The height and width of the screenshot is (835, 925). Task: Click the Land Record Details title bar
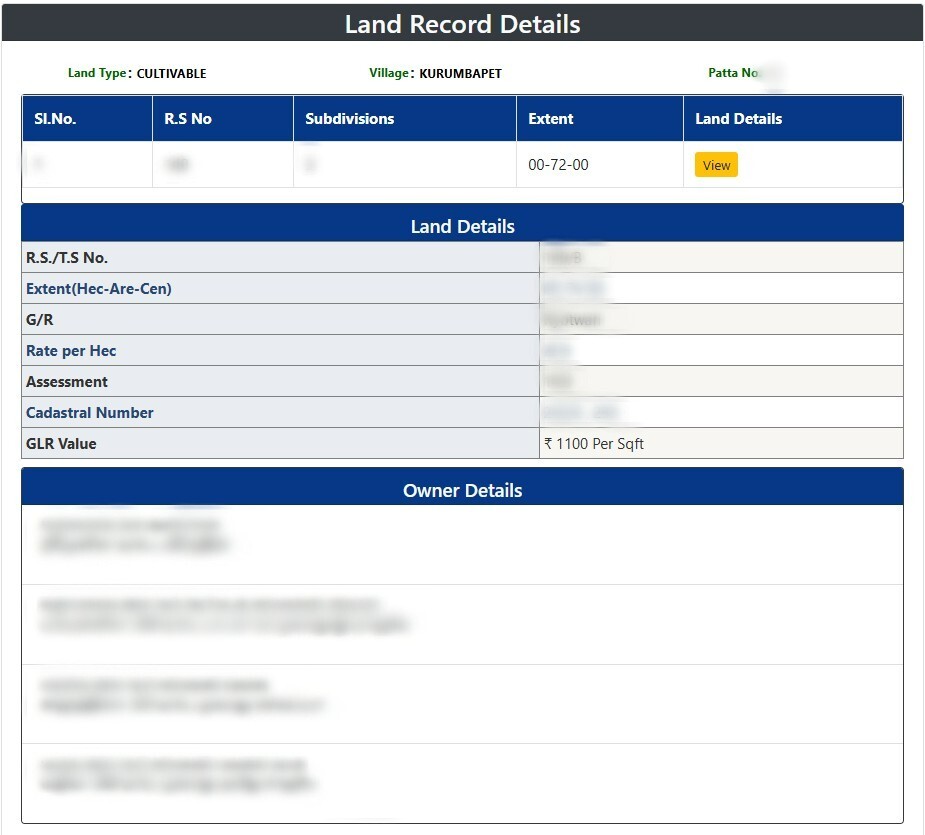coord(462,24)
